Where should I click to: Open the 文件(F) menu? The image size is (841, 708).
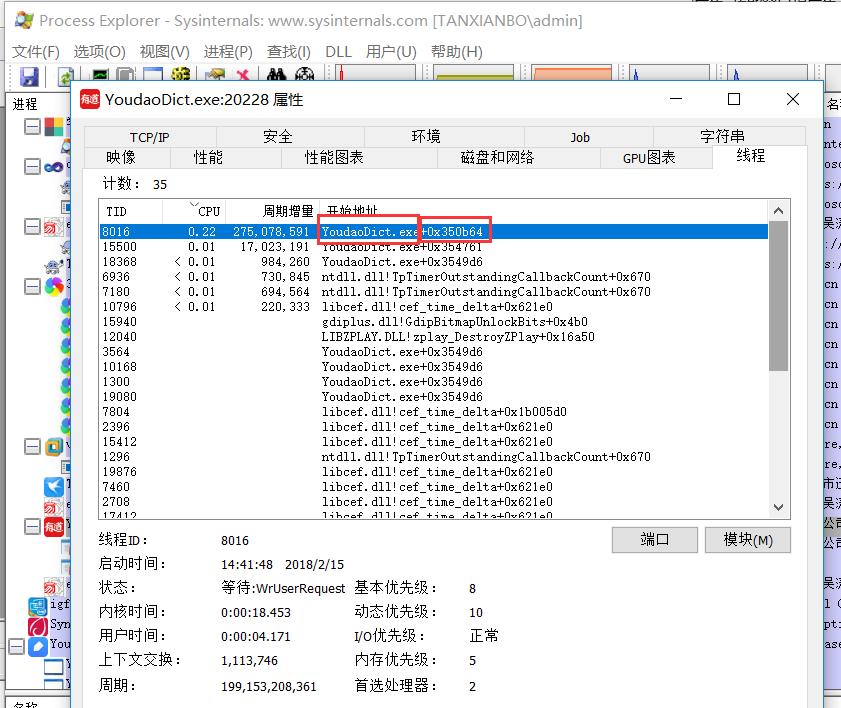[36, 52]
